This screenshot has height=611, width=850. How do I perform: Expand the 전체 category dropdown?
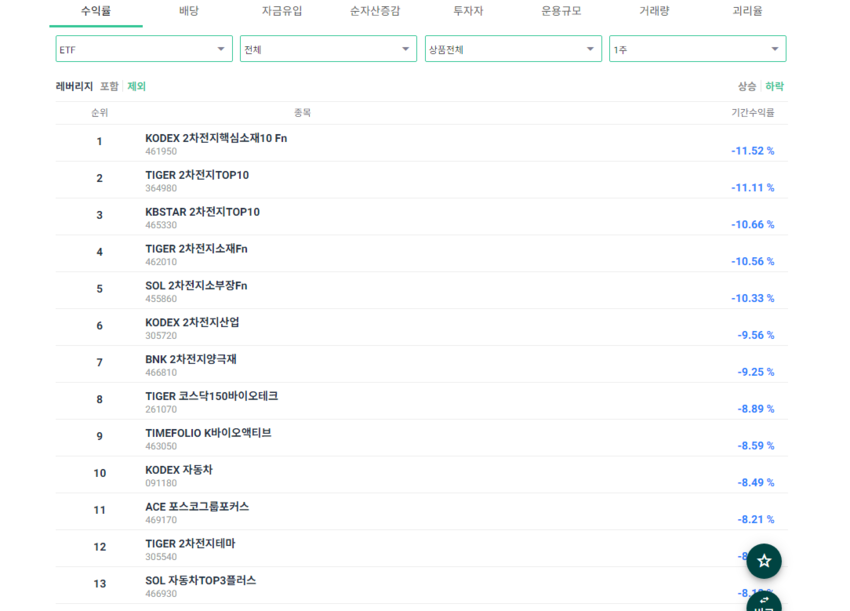329,49
